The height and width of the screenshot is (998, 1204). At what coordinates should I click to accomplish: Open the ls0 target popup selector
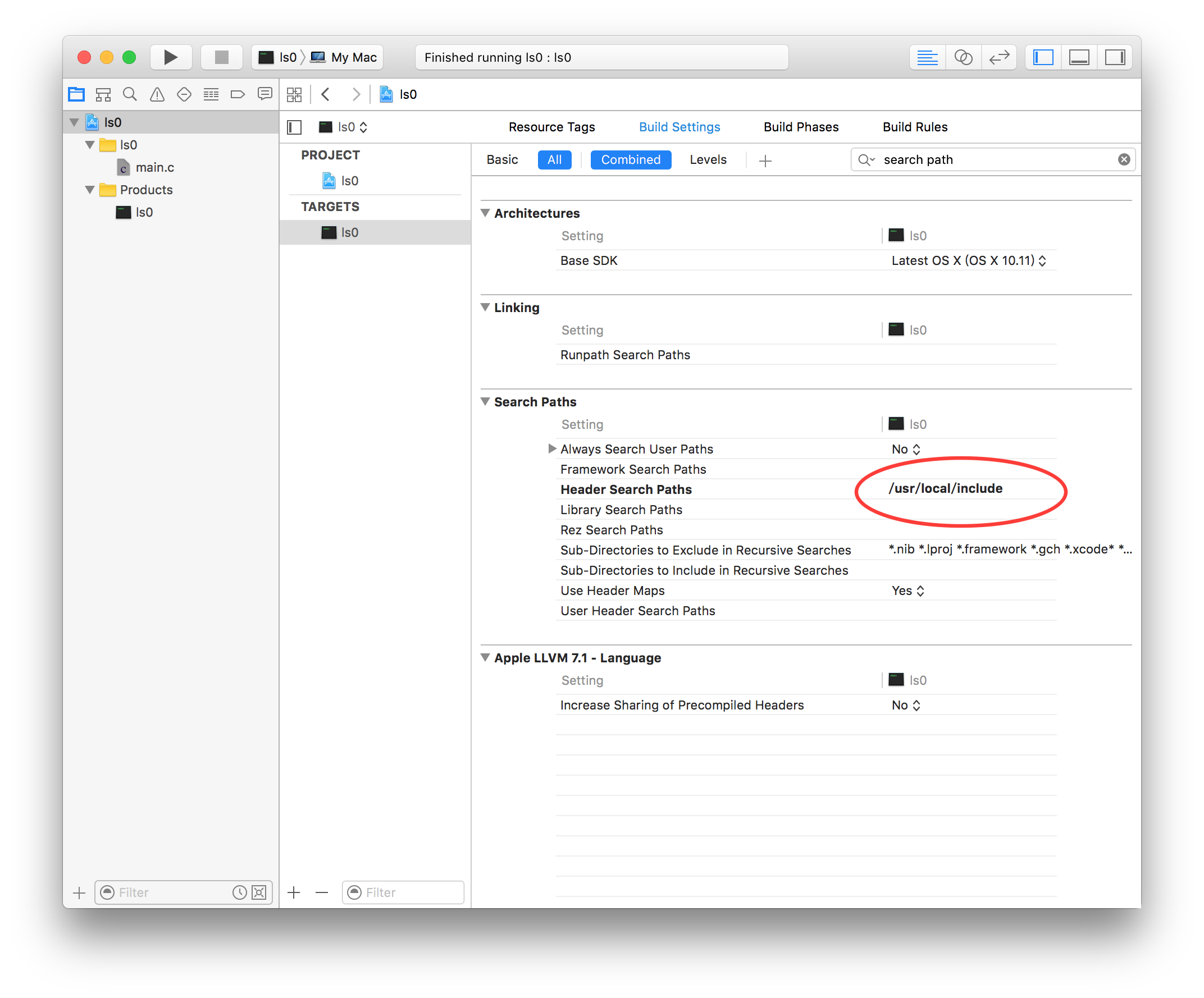coord(343,127)
